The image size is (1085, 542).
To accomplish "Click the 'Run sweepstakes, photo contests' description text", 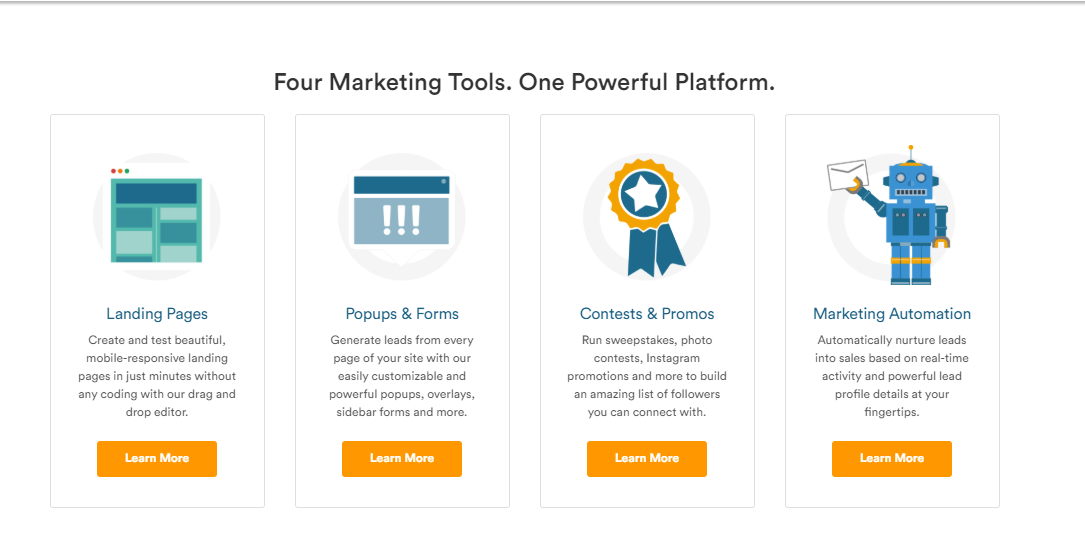I will tap(647, 376).
